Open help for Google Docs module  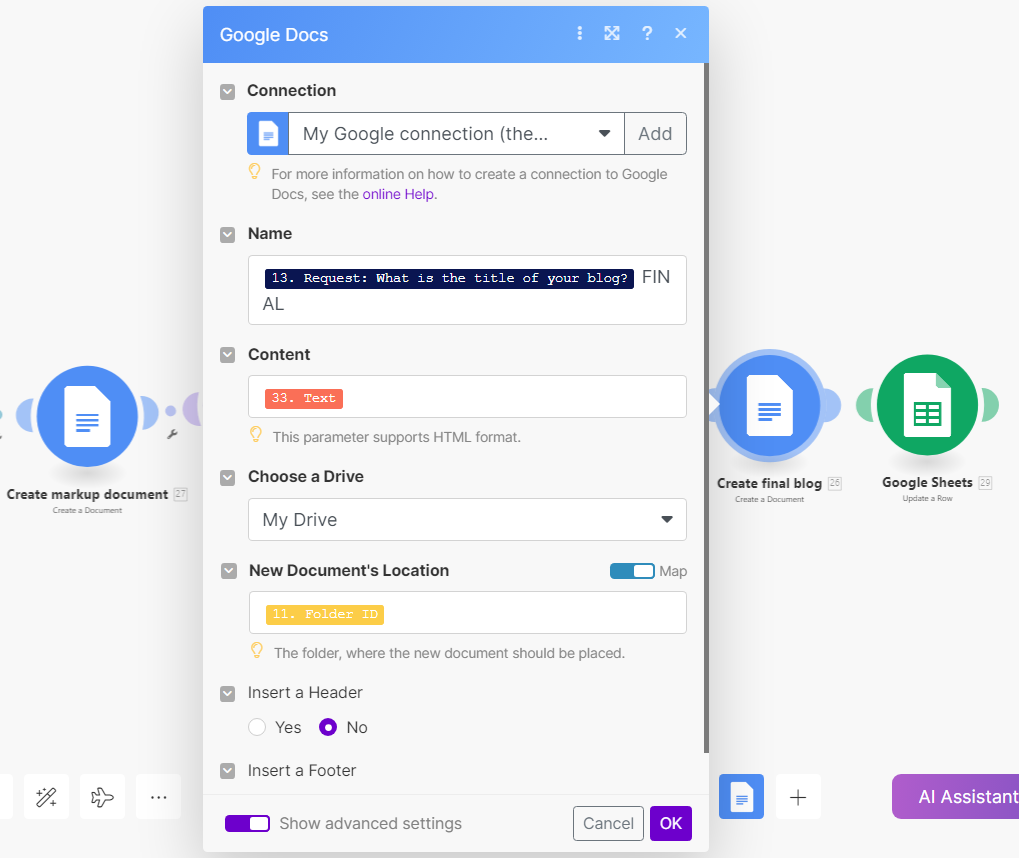click(647, 33)
